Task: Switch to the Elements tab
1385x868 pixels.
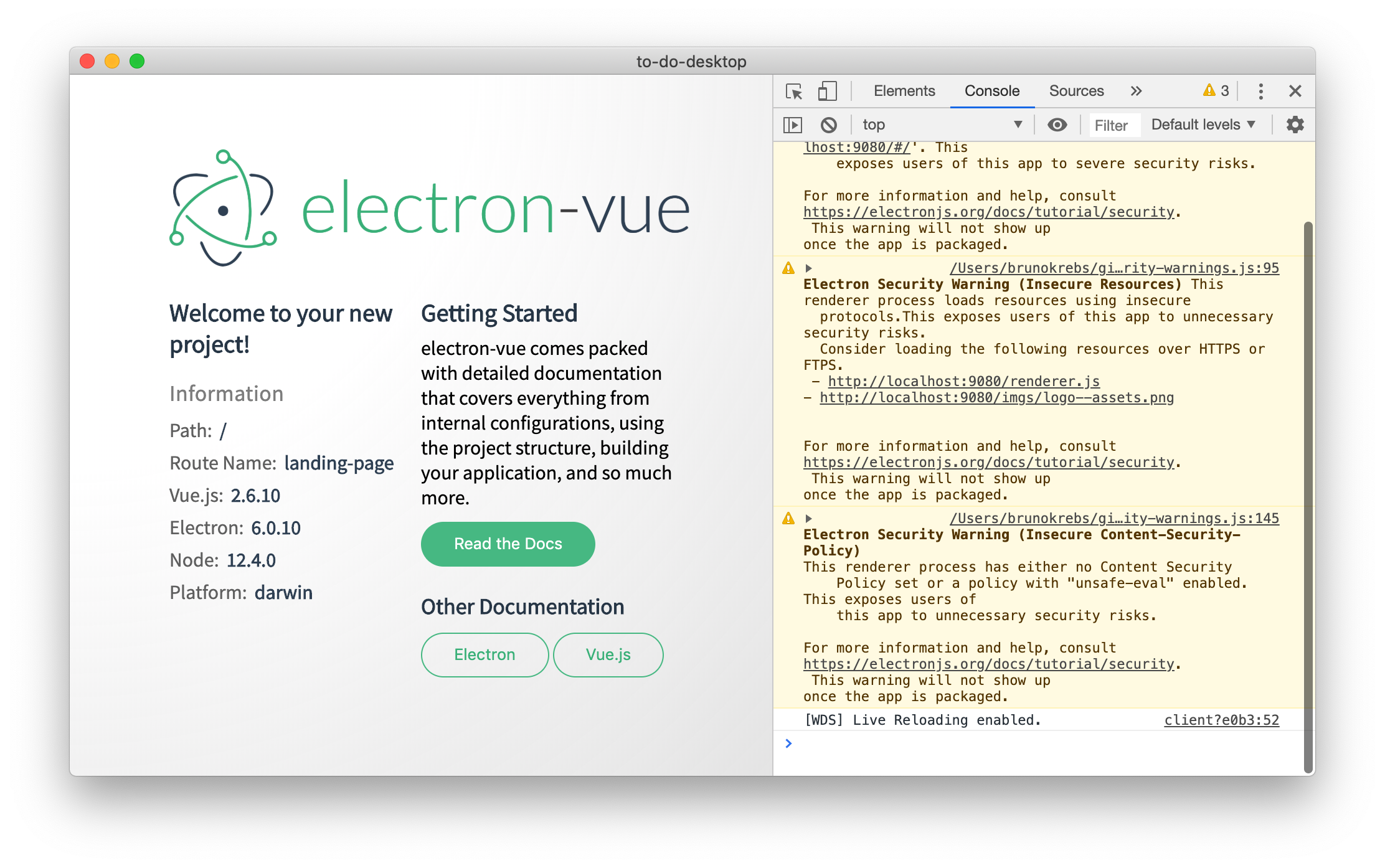Action: click(x=904, y=92)
